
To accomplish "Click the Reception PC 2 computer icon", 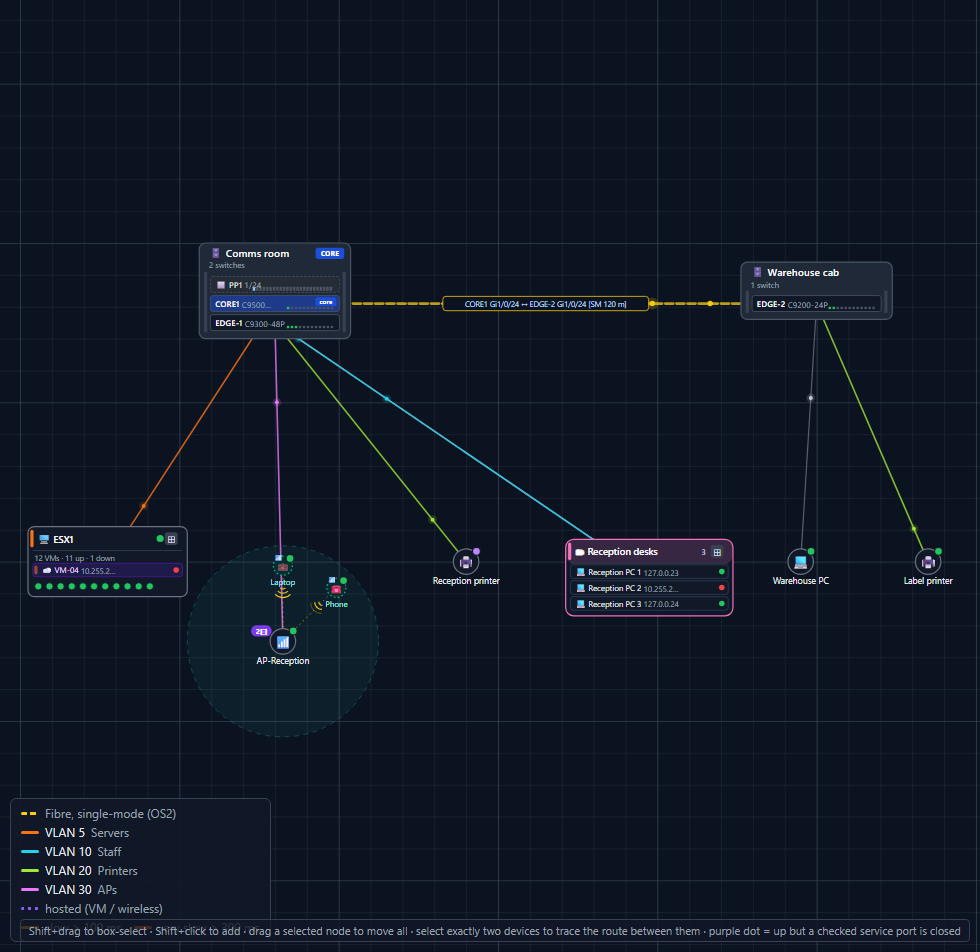I will (581, 588).
